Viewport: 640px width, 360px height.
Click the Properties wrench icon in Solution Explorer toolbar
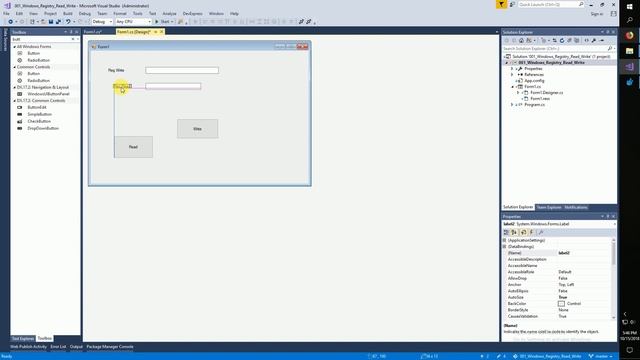pos(594,40)
